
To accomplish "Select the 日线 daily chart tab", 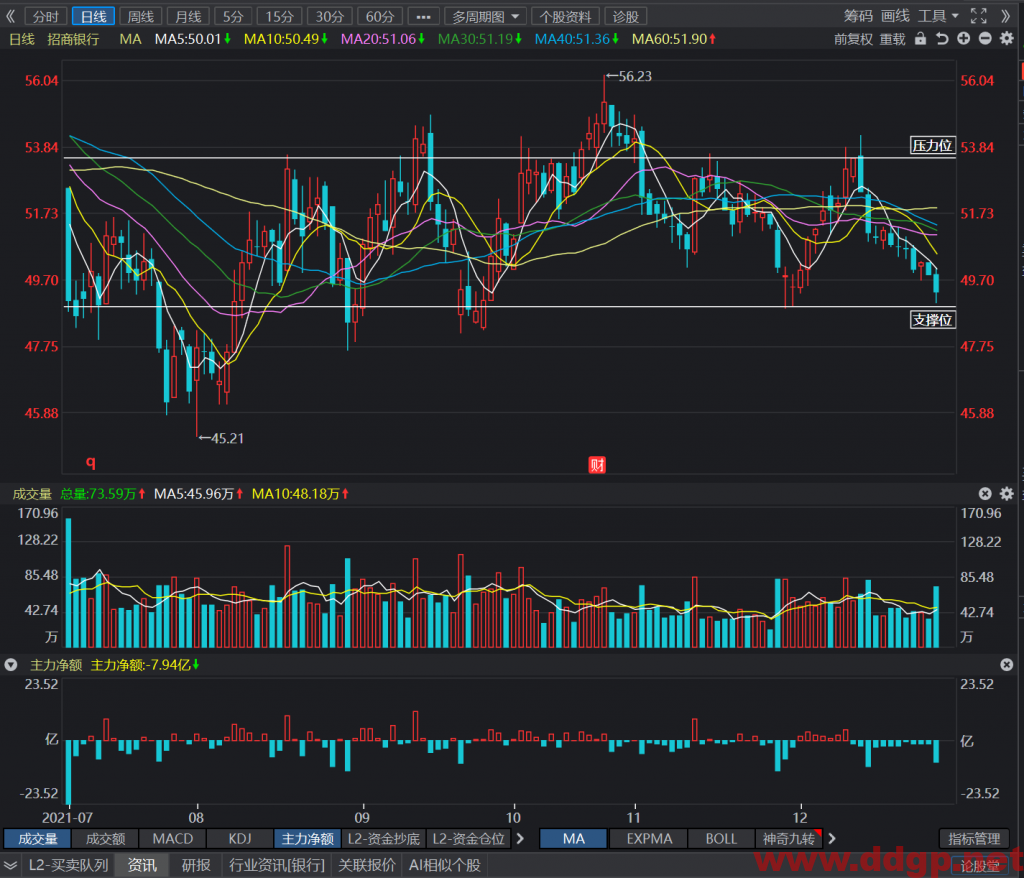I will pyautogui.click(x=93, y=16).
